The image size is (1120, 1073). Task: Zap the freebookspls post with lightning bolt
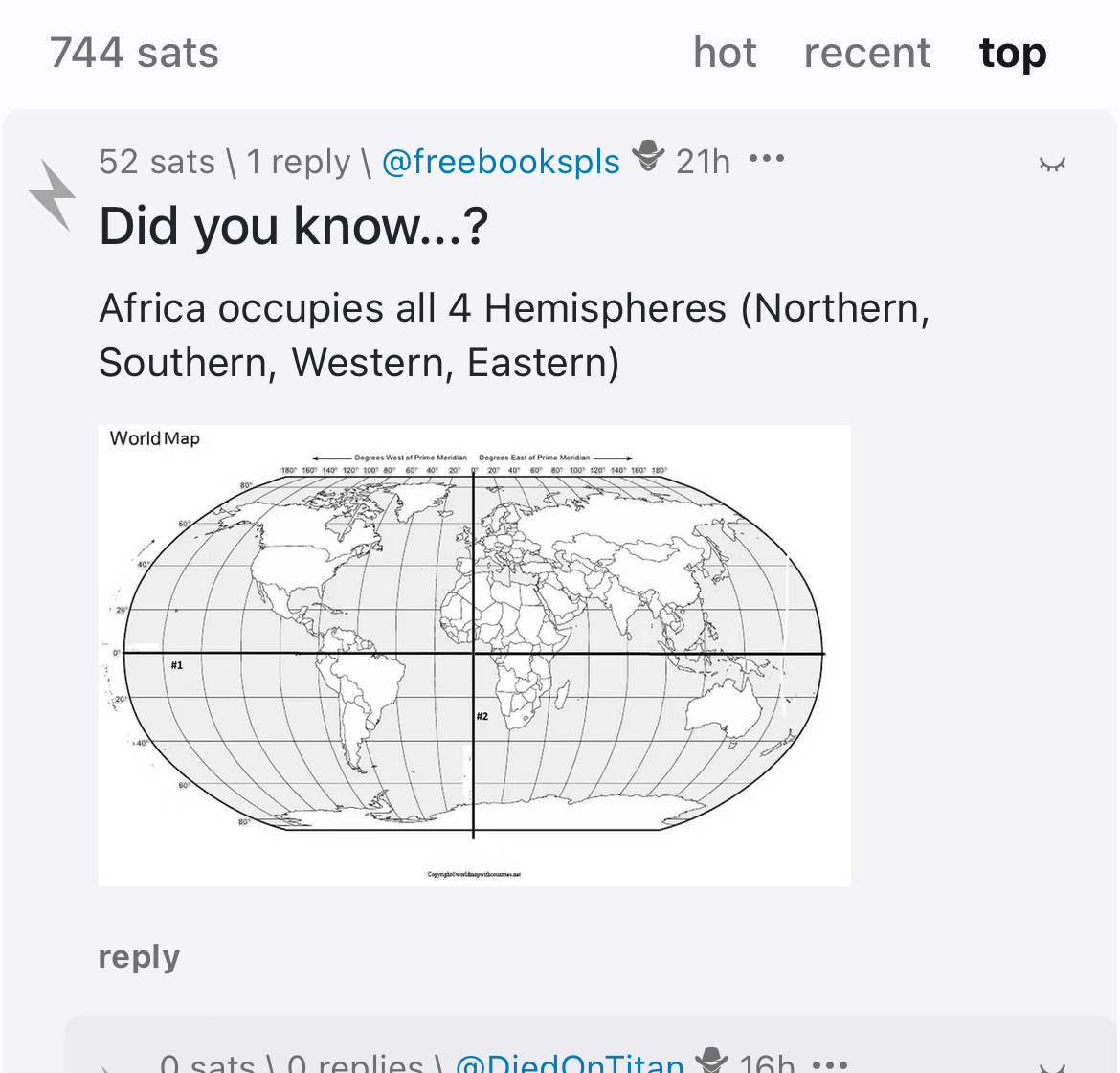(52, 195)
